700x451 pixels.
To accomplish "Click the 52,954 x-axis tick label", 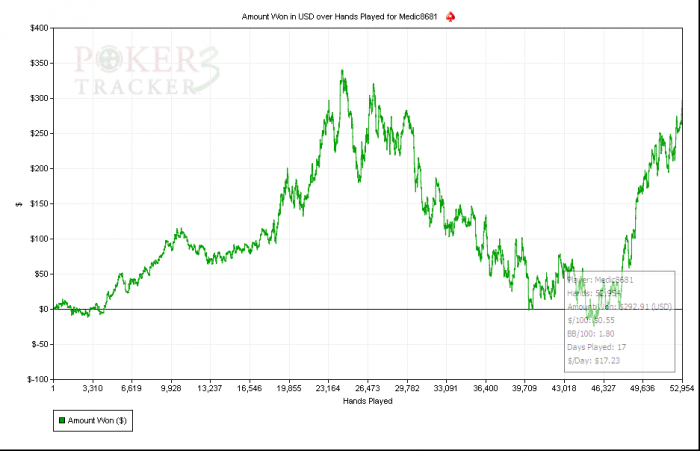I will tap(682, 388).
